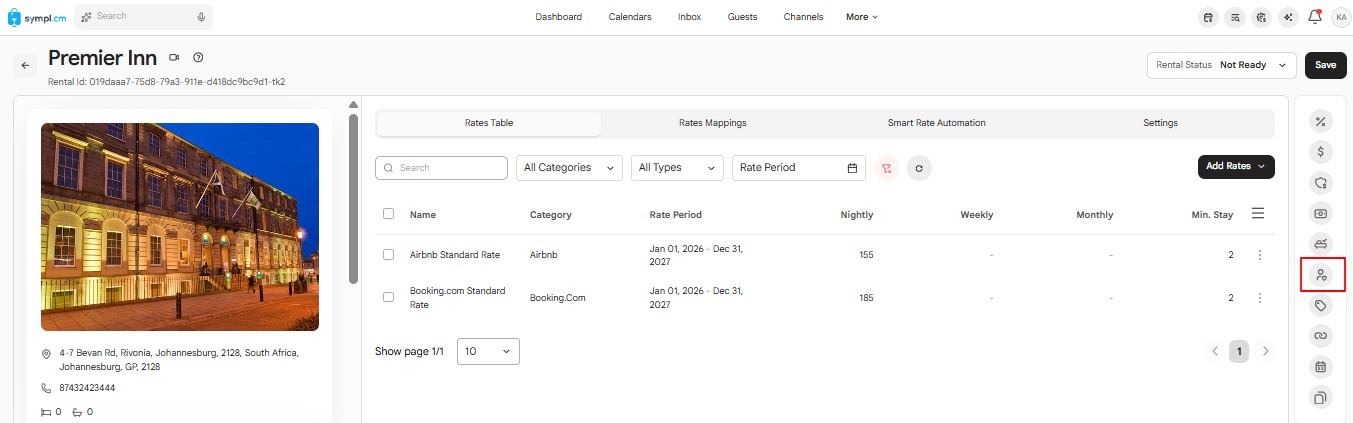Open the Smart Rate Automation tab
Screen dimensions: 1353x423
coord(937,123)
